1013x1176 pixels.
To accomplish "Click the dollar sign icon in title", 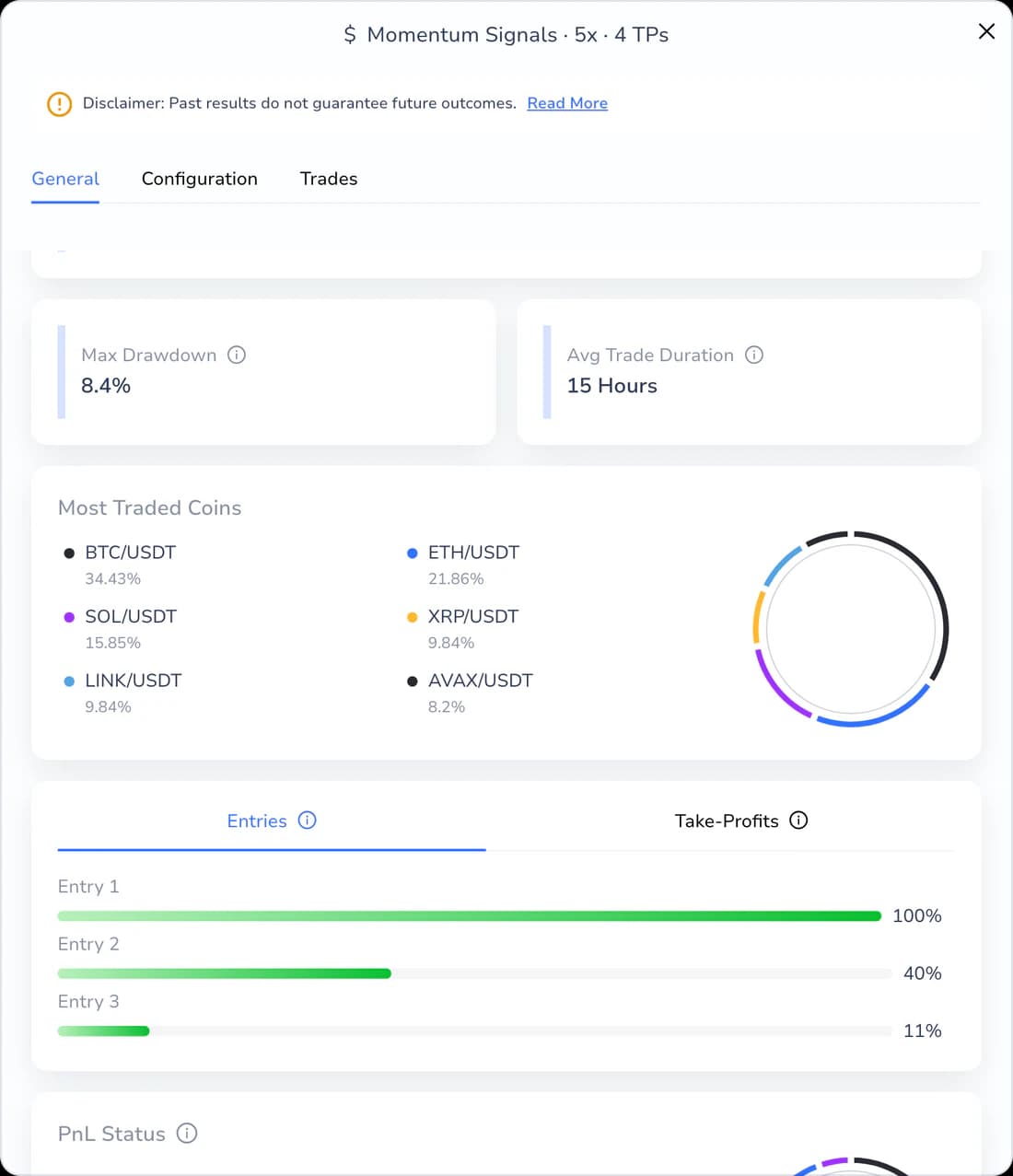I will pyautogui.click(x=350, y=35).
